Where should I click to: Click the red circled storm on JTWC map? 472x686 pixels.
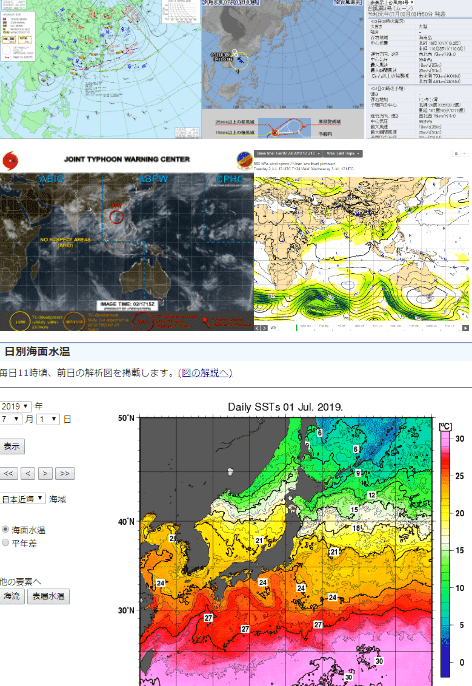pos(116,216)
